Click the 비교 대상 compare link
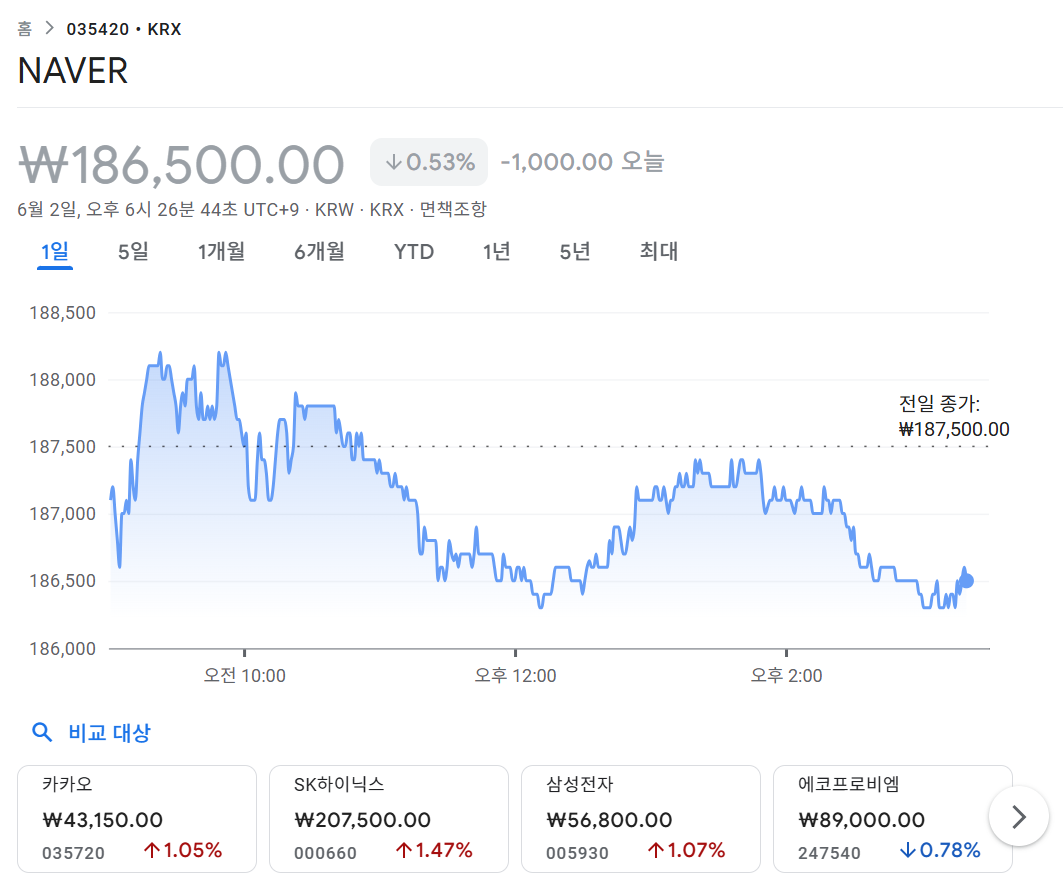The width and height of the screenshot is (1063, 896). pyautogui.click(x=109, y=733)
